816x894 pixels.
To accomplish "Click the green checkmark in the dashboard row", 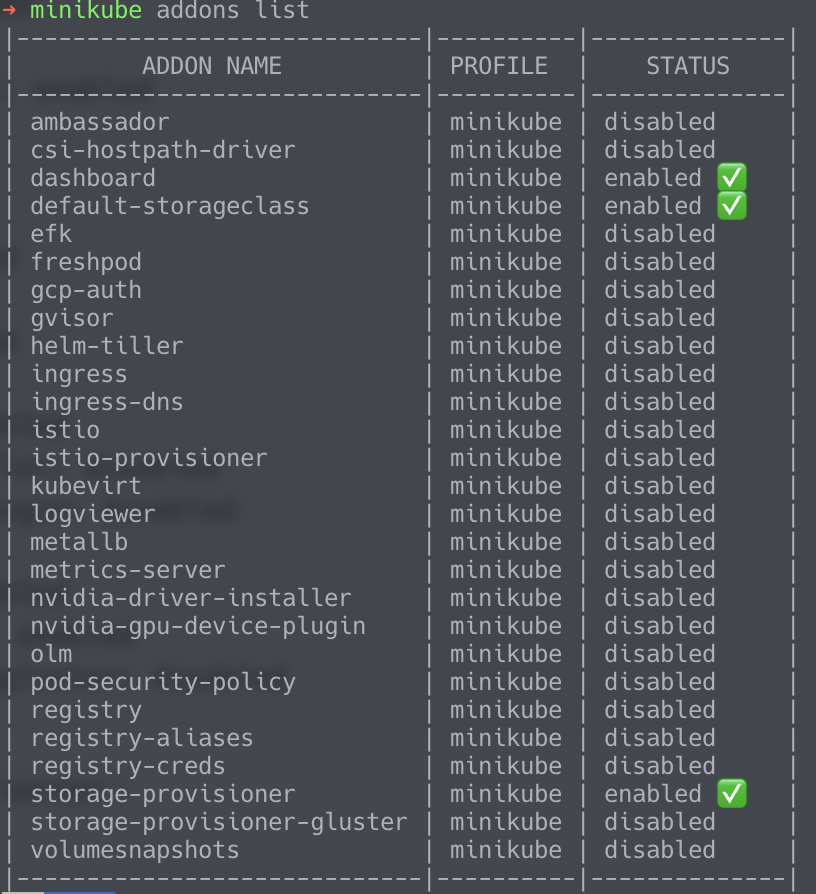I will [732, 179].
